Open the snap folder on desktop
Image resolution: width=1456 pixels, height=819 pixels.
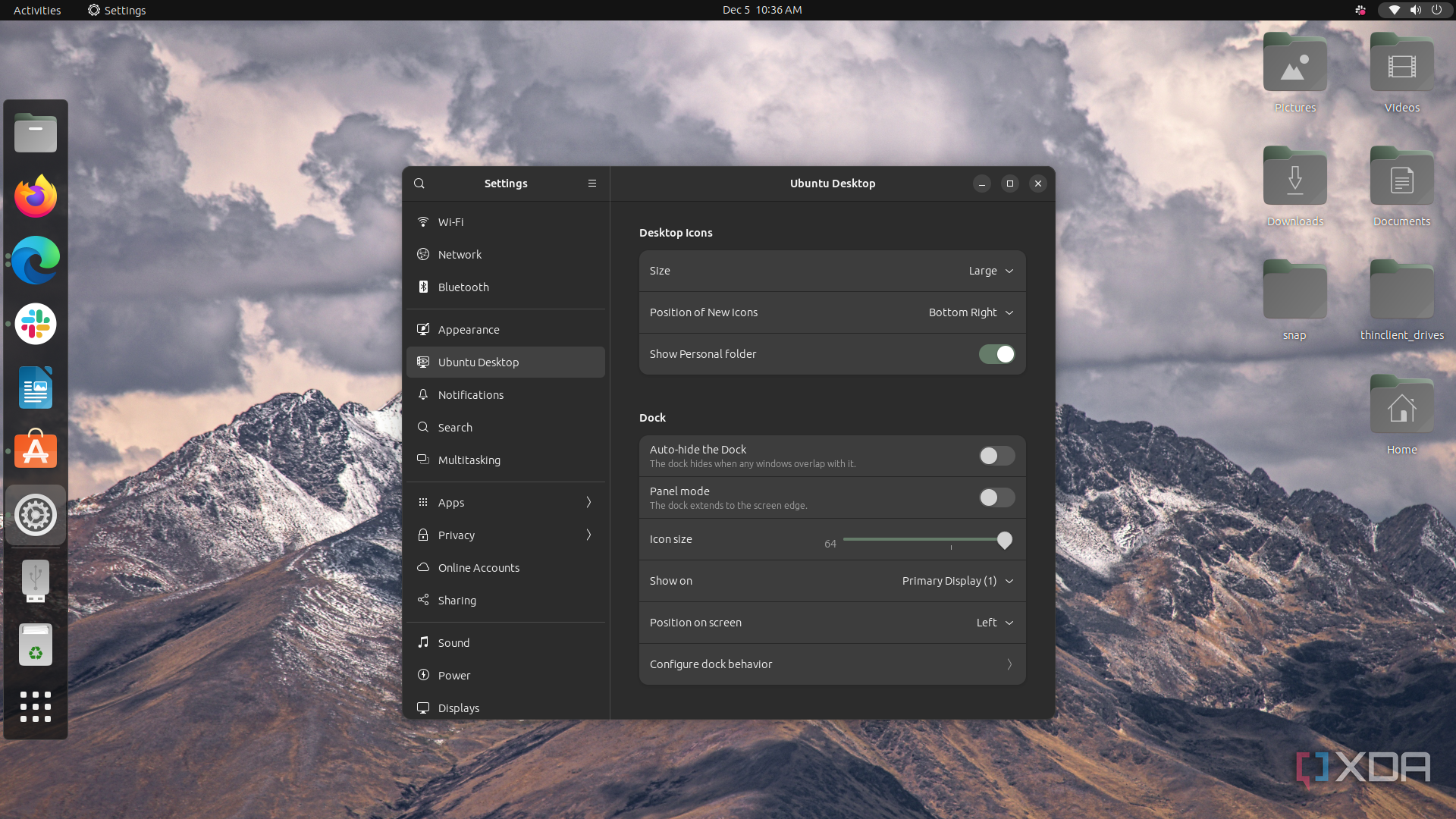click(1295, 301)
